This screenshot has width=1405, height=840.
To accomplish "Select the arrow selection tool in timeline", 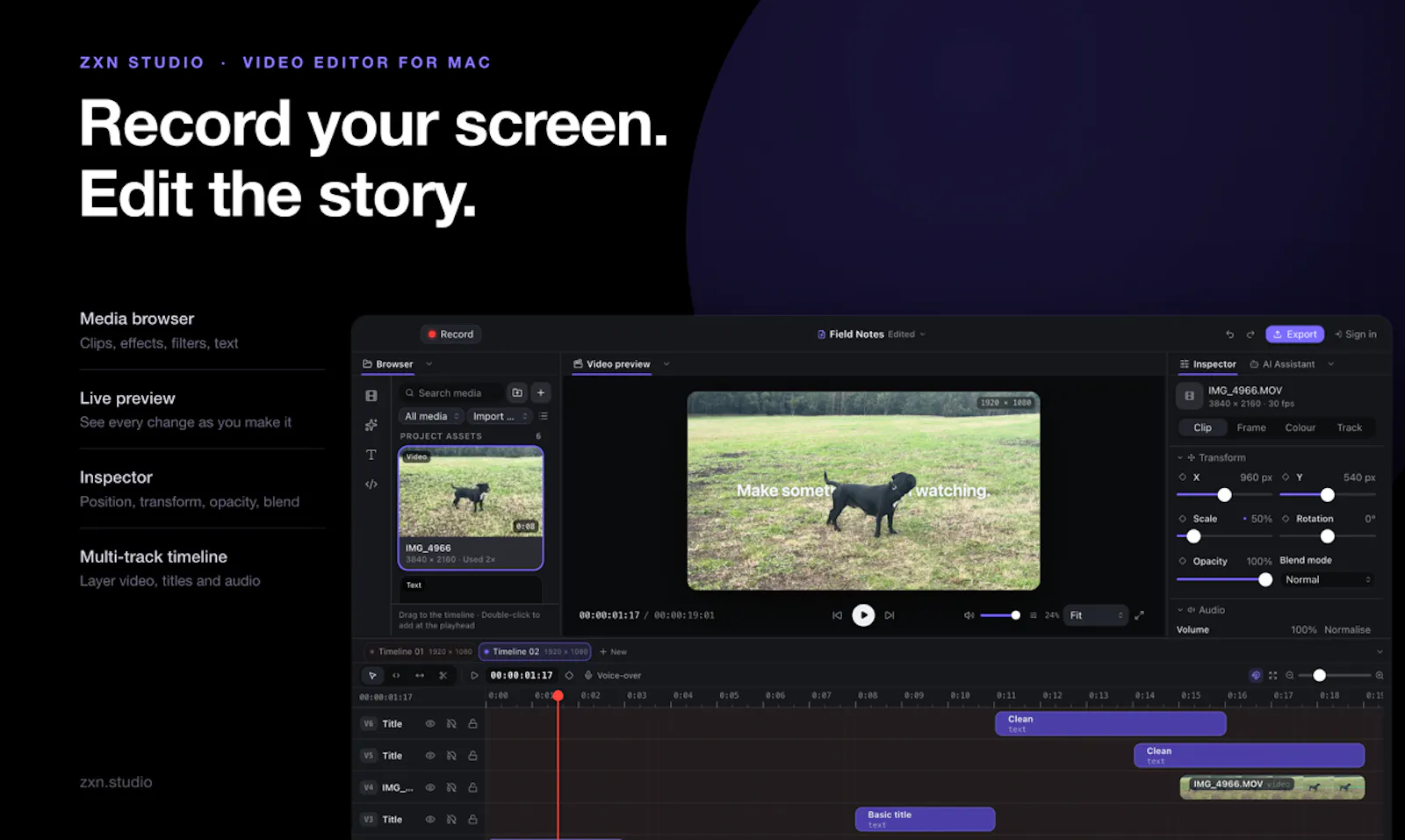I will pos(372,675).
